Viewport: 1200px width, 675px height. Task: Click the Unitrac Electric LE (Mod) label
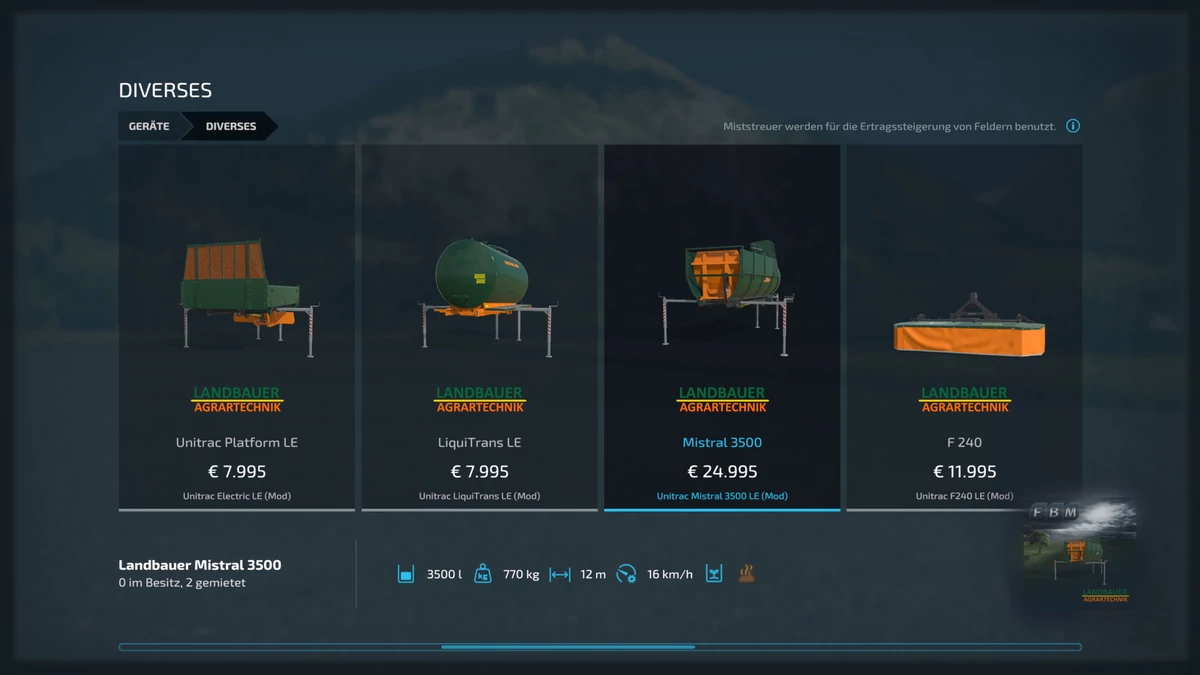pos(237,496)
